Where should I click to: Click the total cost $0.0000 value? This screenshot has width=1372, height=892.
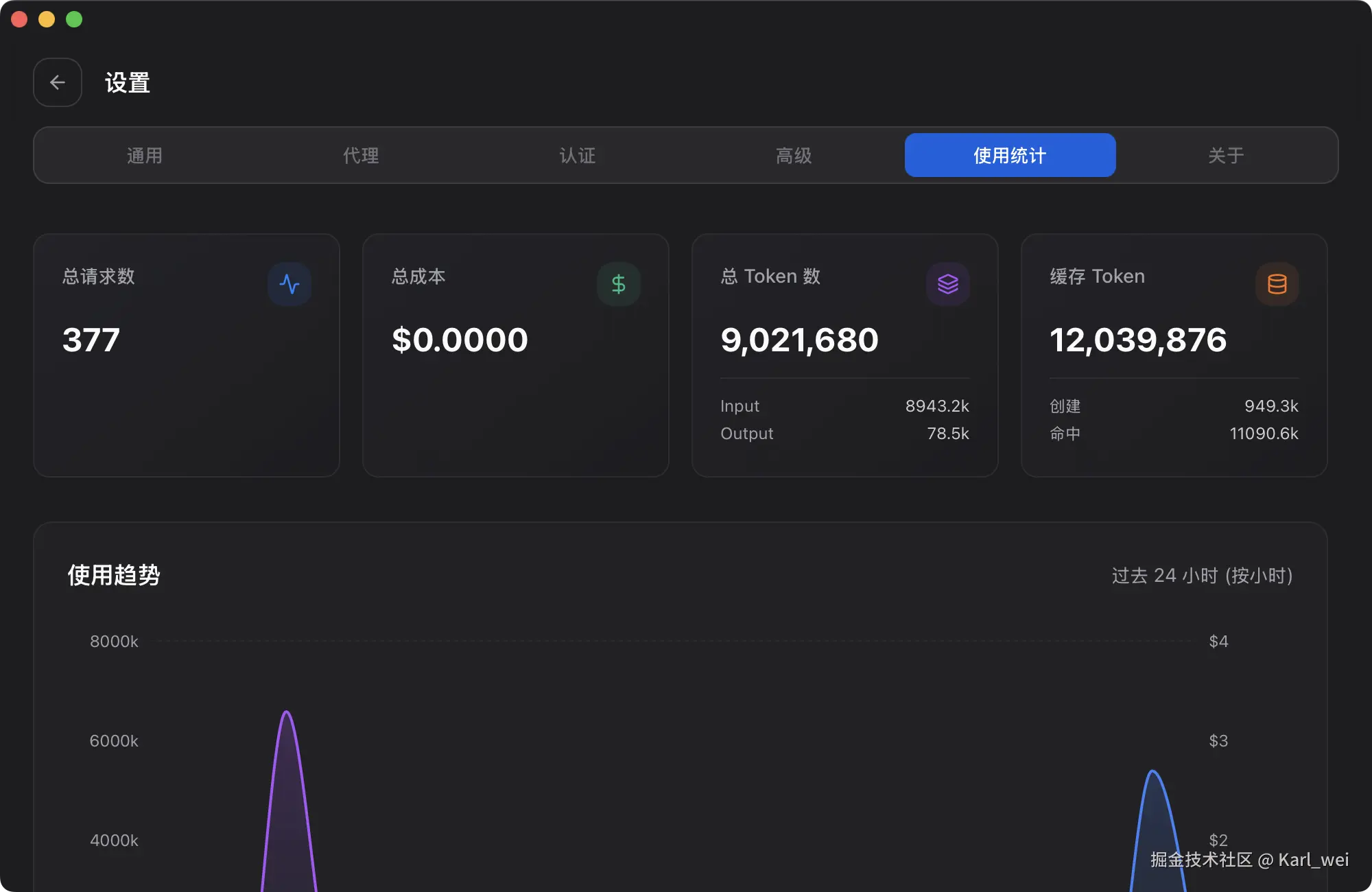pyautogui.click(x=460, y=340)
